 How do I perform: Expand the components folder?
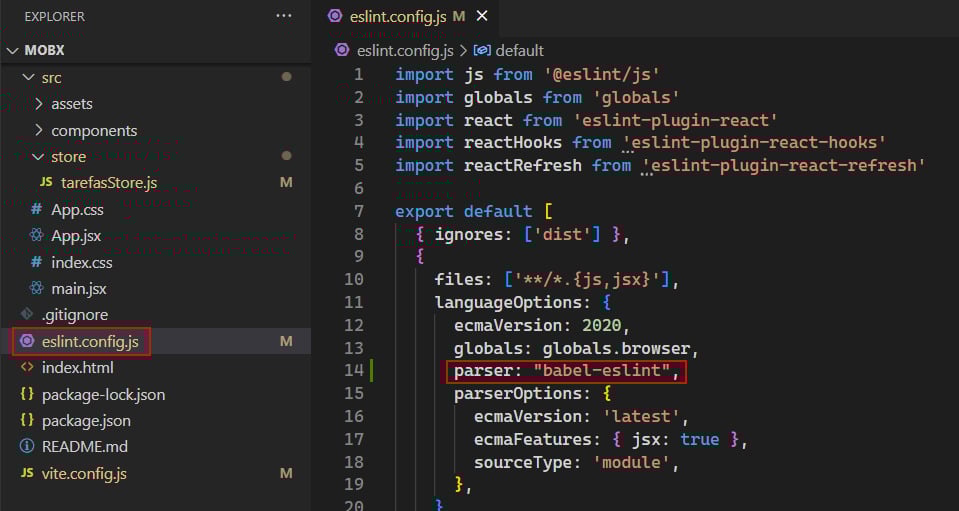click(39, 131)
